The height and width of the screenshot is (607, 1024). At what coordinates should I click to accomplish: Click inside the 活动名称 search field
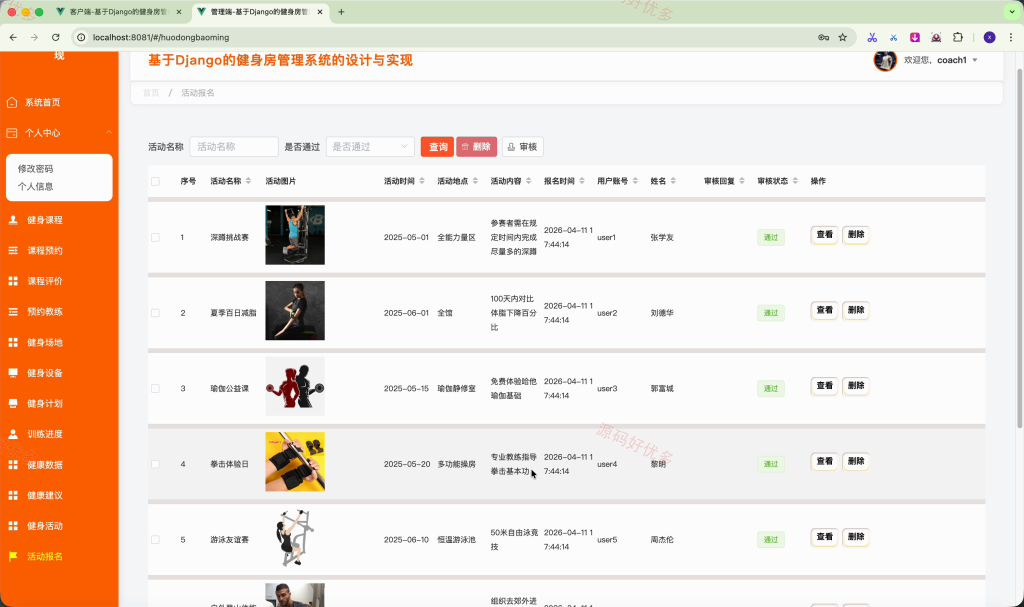point(234,147)
